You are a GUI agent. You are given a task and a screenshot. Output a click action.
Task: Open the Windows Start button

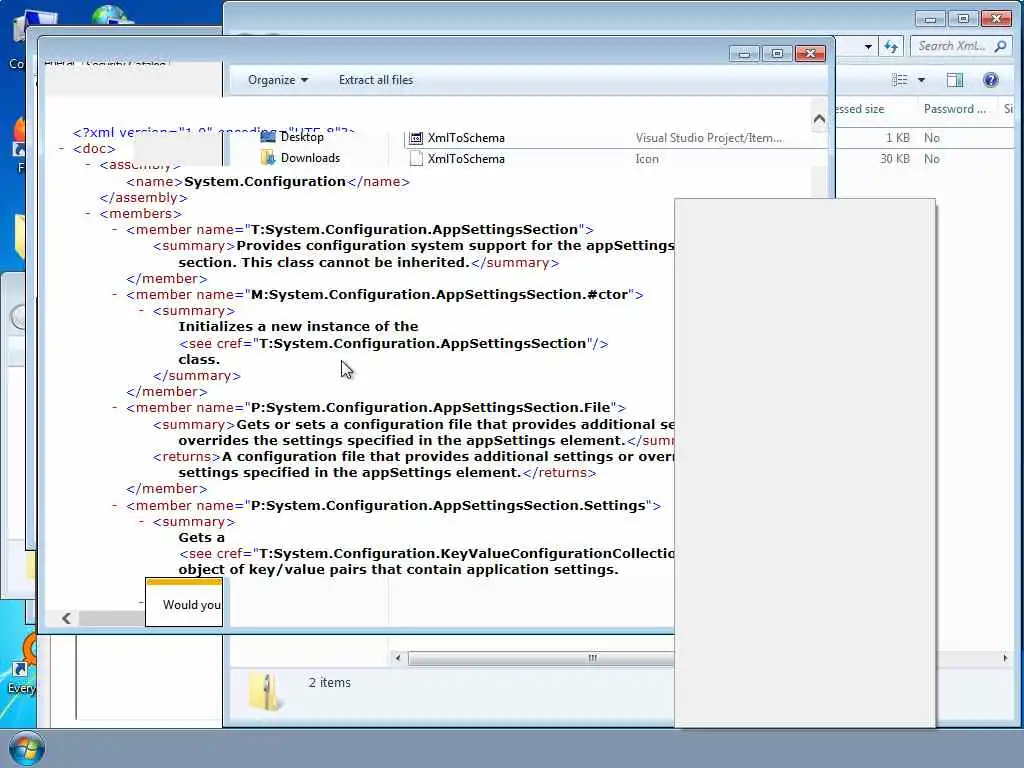27,748
